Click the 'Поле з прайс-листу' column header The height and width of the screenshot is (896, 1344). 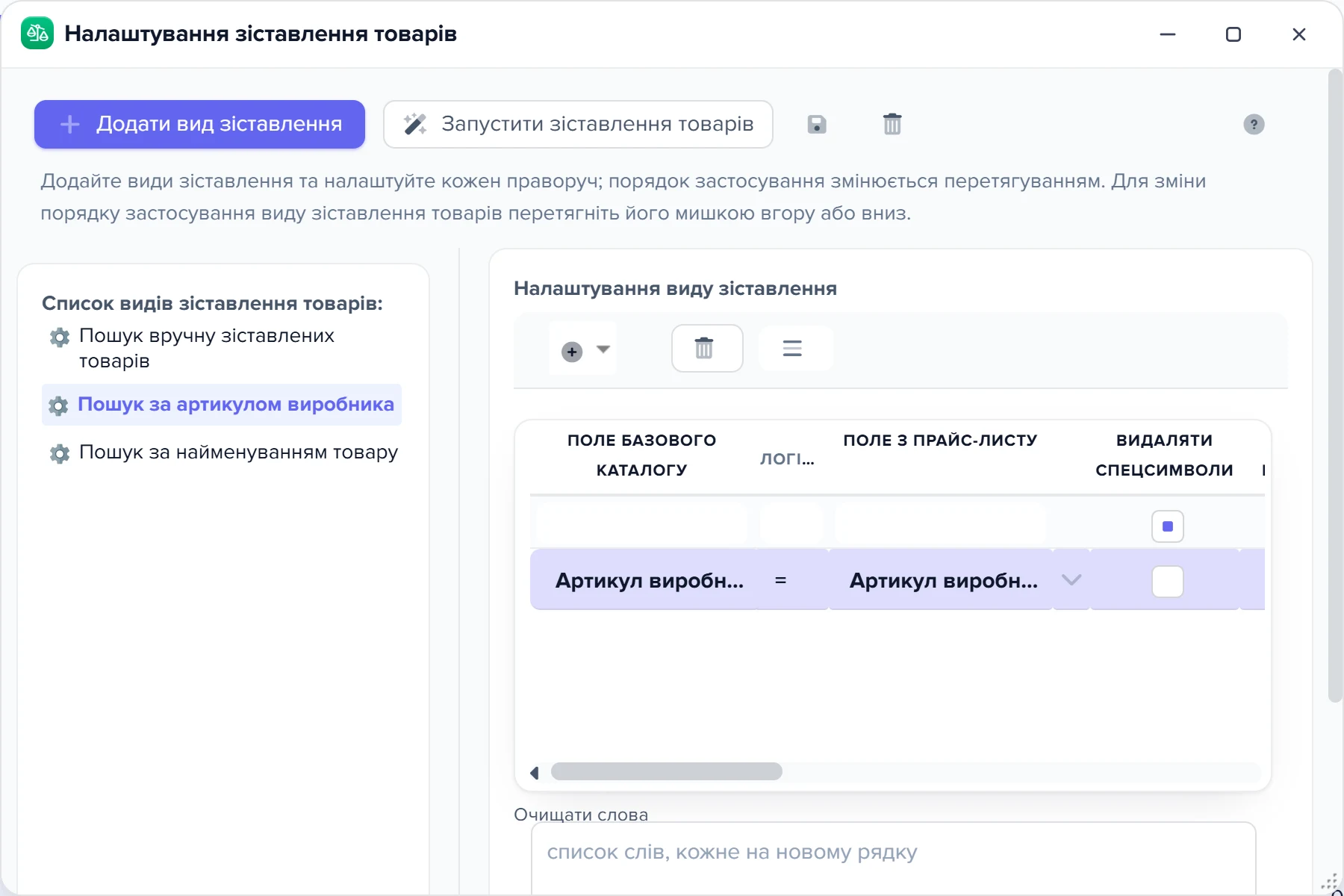coord(940,441)
